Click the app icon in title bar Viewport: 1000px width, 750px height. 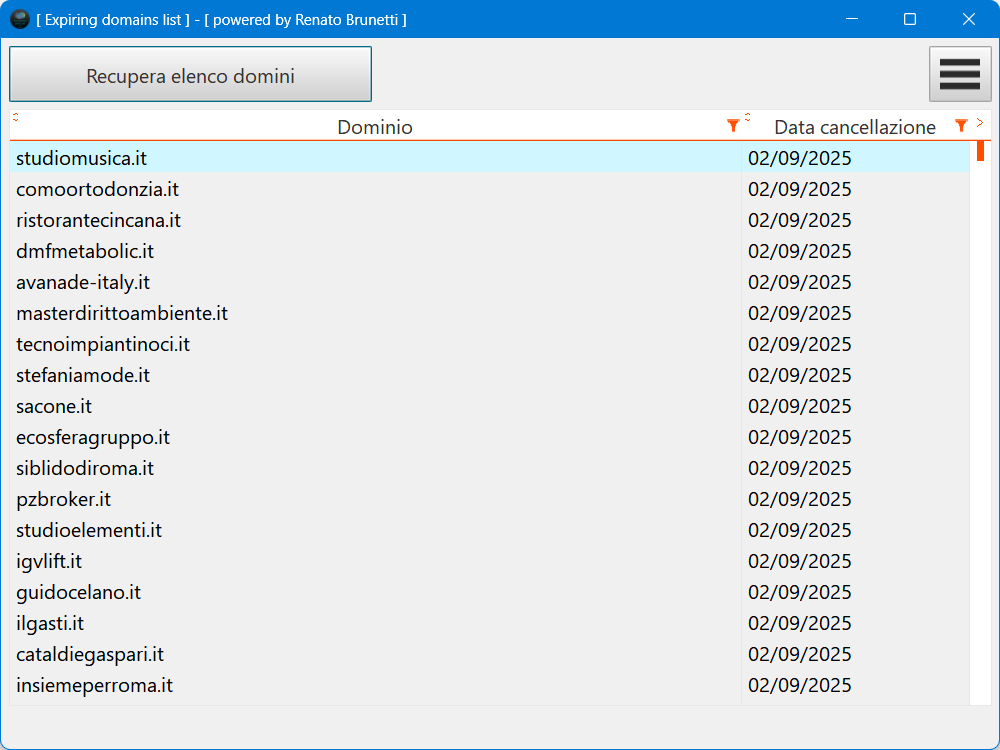point(19,19)
